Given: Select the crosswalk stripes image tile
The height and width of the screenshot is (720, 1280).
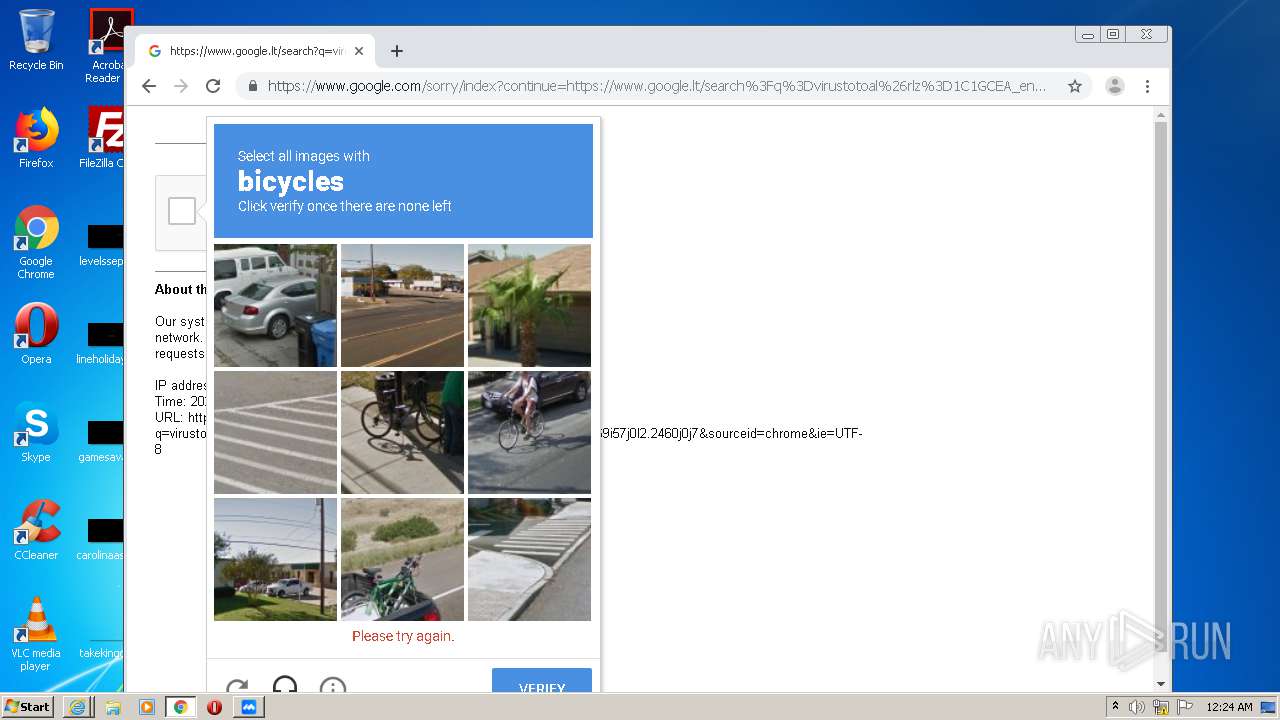Looking at the screenshot, I should point(275,432).
